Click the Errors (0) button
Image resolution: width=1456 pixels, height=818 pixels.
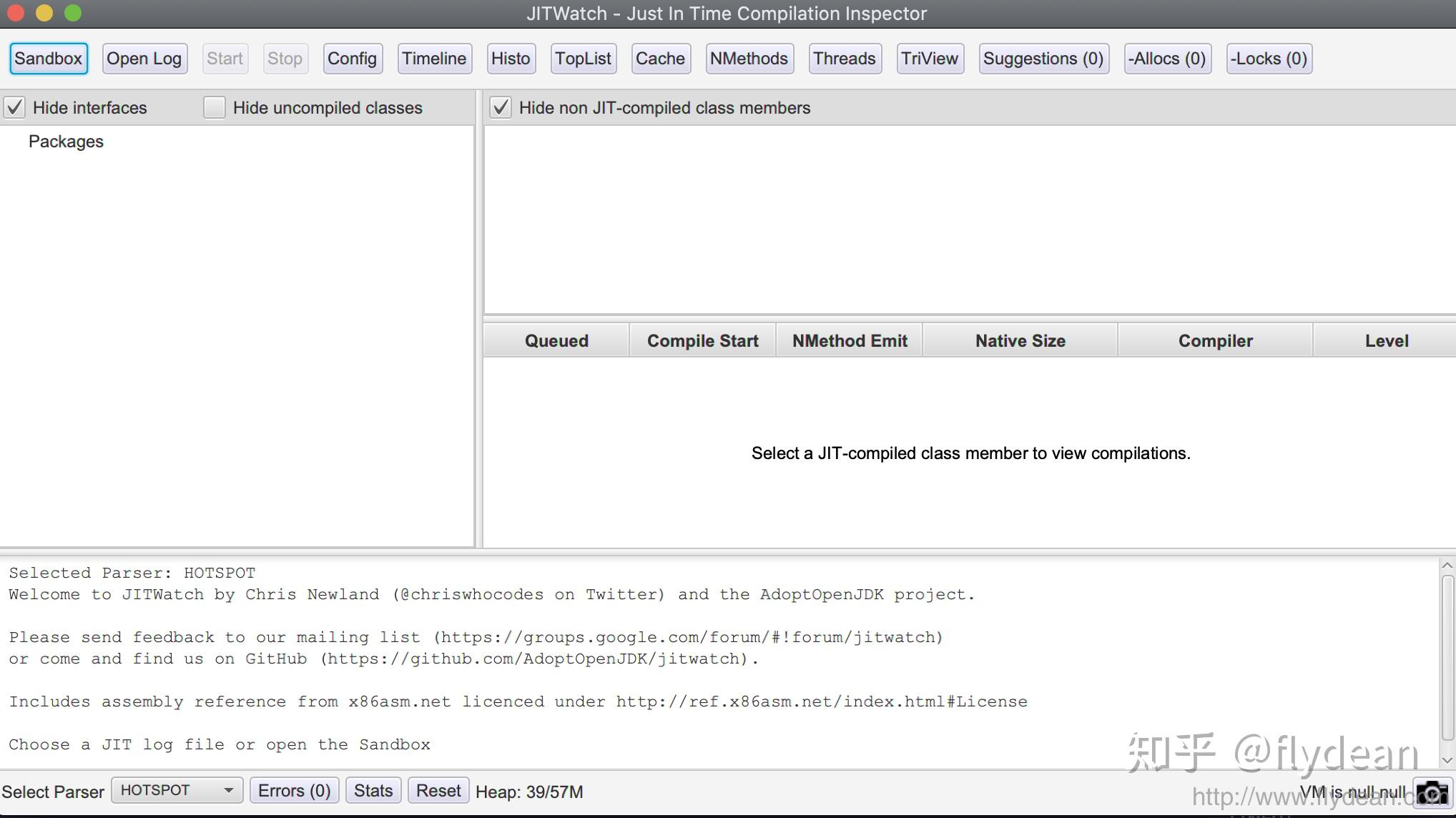[294, 791]
